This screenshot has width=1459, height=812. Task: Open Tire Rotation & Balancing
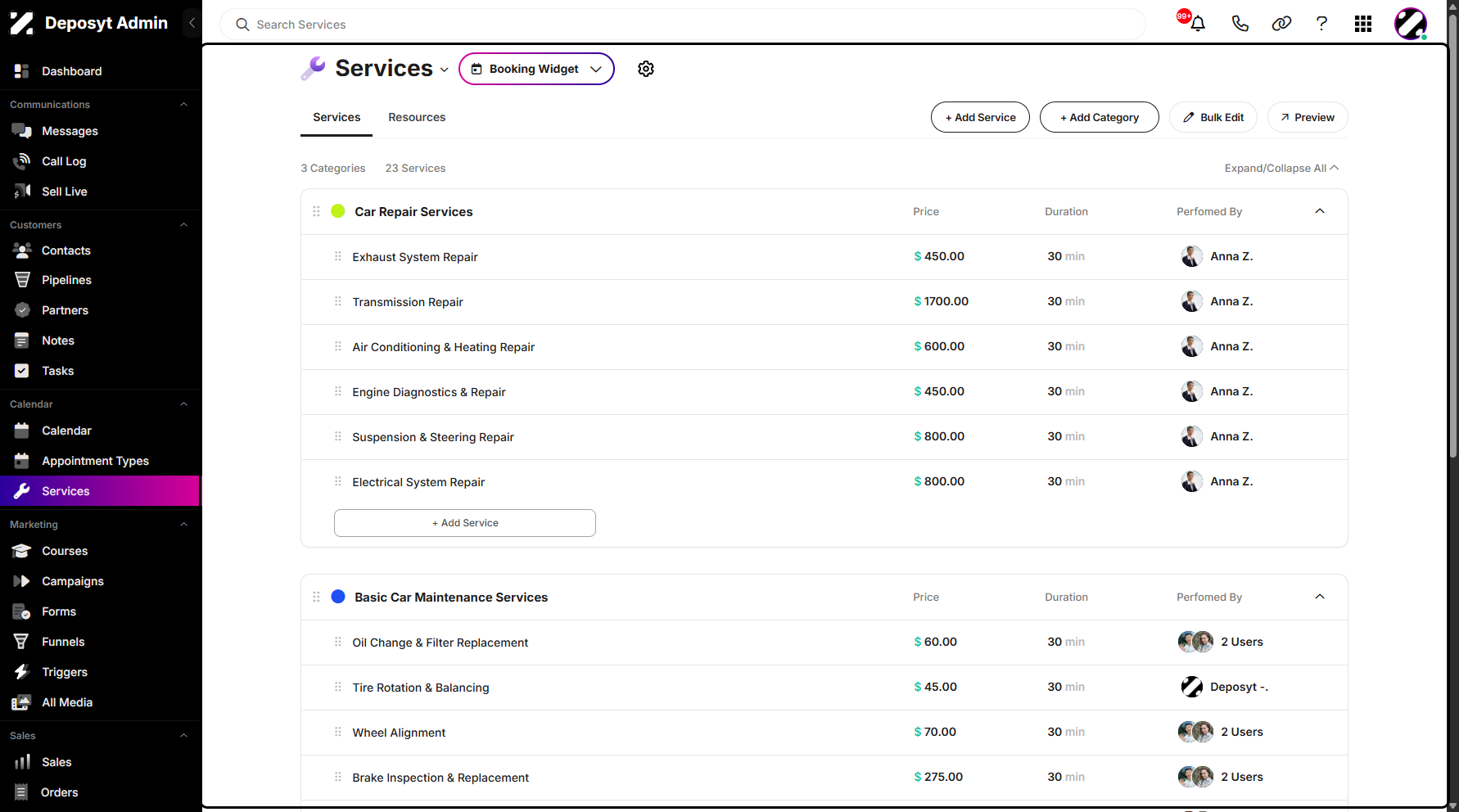tap(421, 688)
